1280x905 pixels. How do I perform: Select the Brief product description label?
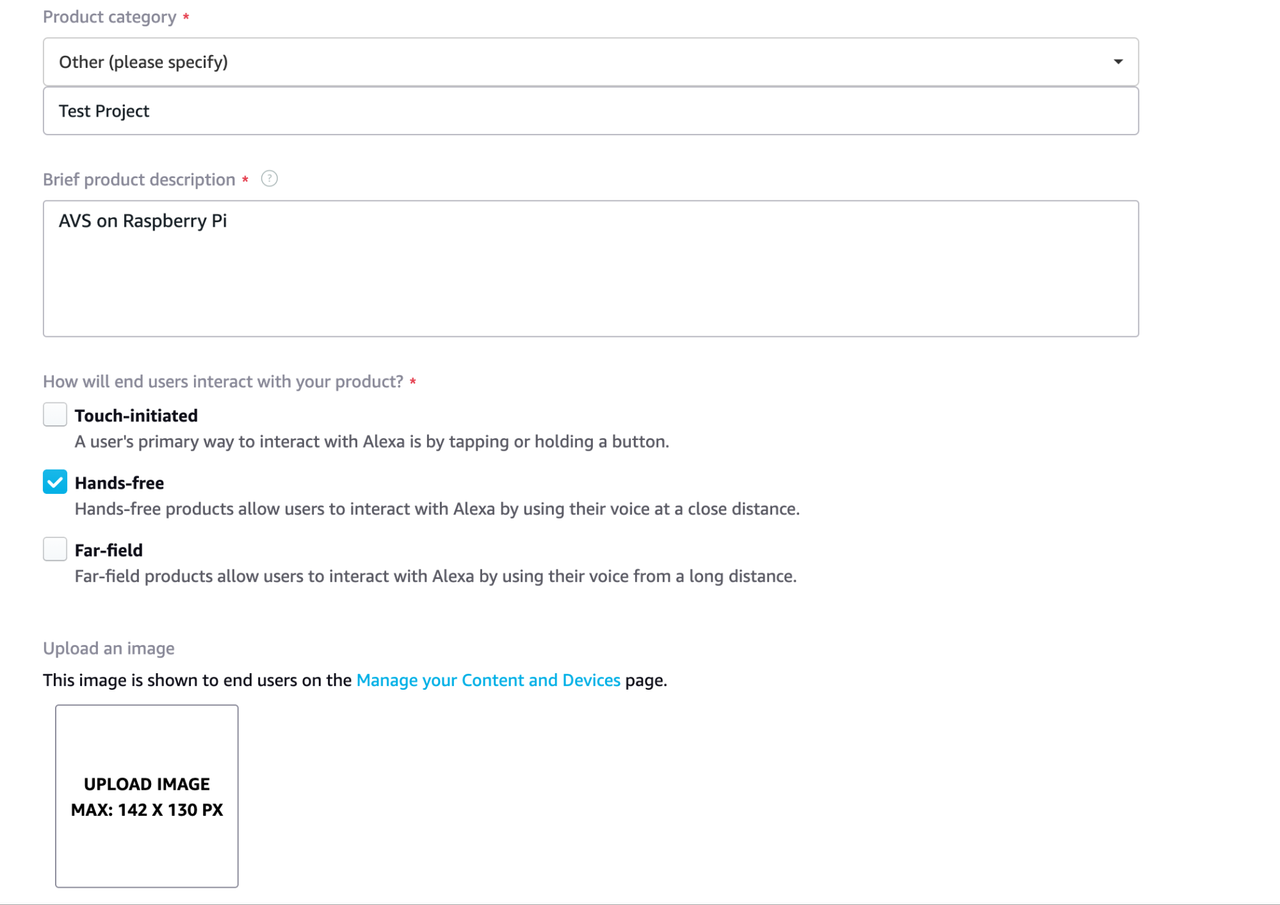tap(139, 180)
